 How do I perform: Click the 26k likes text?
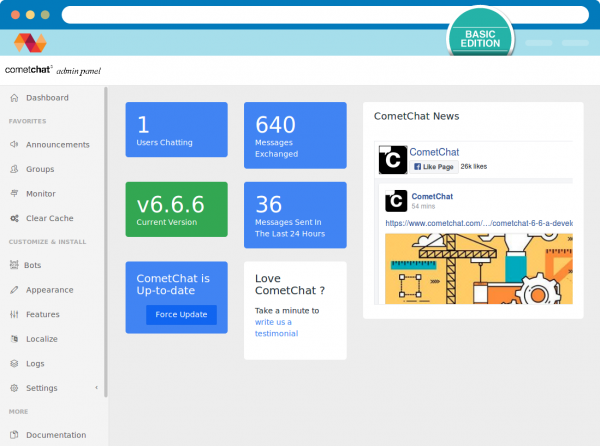[474, 166]
